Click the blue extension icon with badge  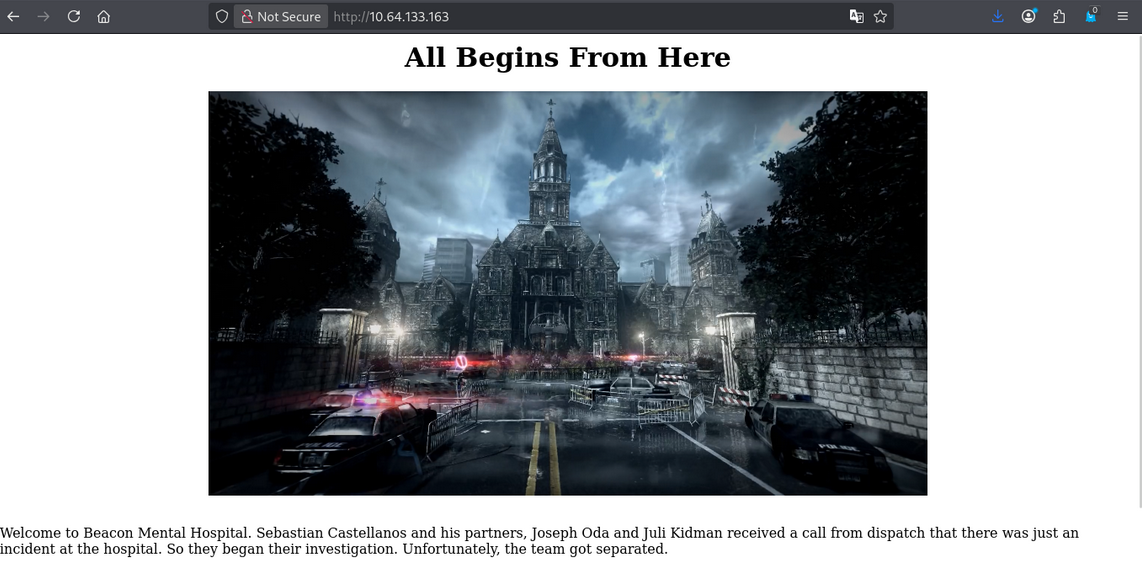(x=1091, y=17)
